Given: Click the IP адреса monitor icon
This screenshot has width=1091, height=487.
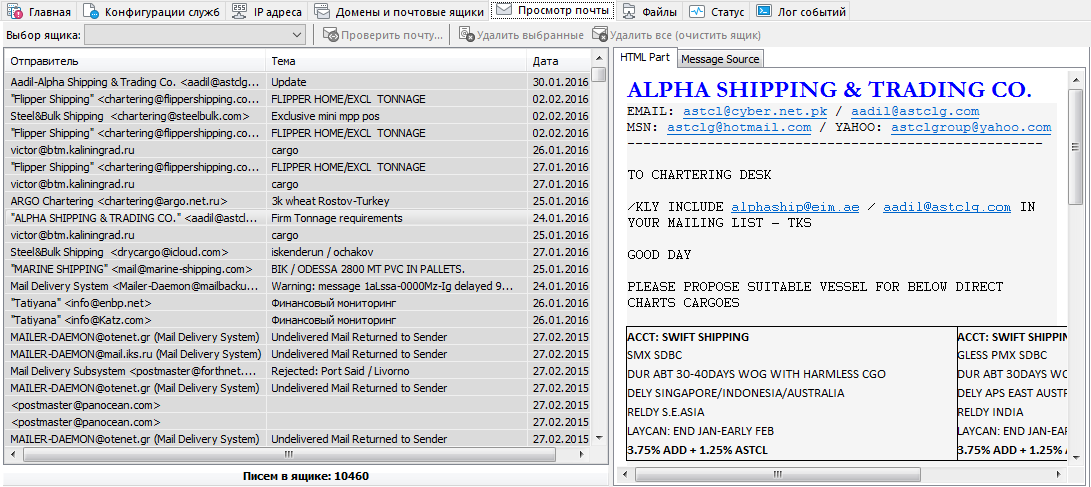Looking at the screenshot, I should point(239,10).
